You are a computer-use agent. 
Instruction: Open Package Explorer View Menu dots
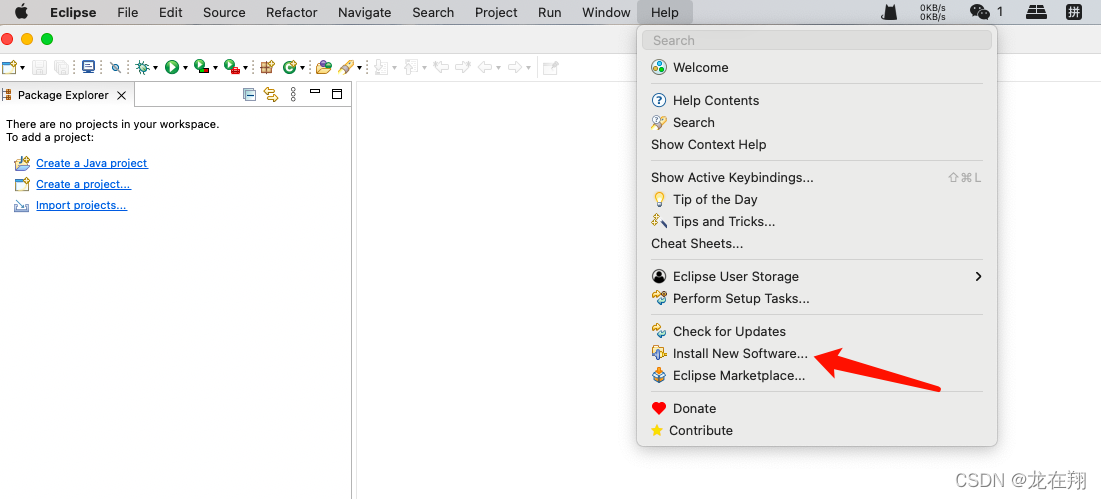click(294, 94)
